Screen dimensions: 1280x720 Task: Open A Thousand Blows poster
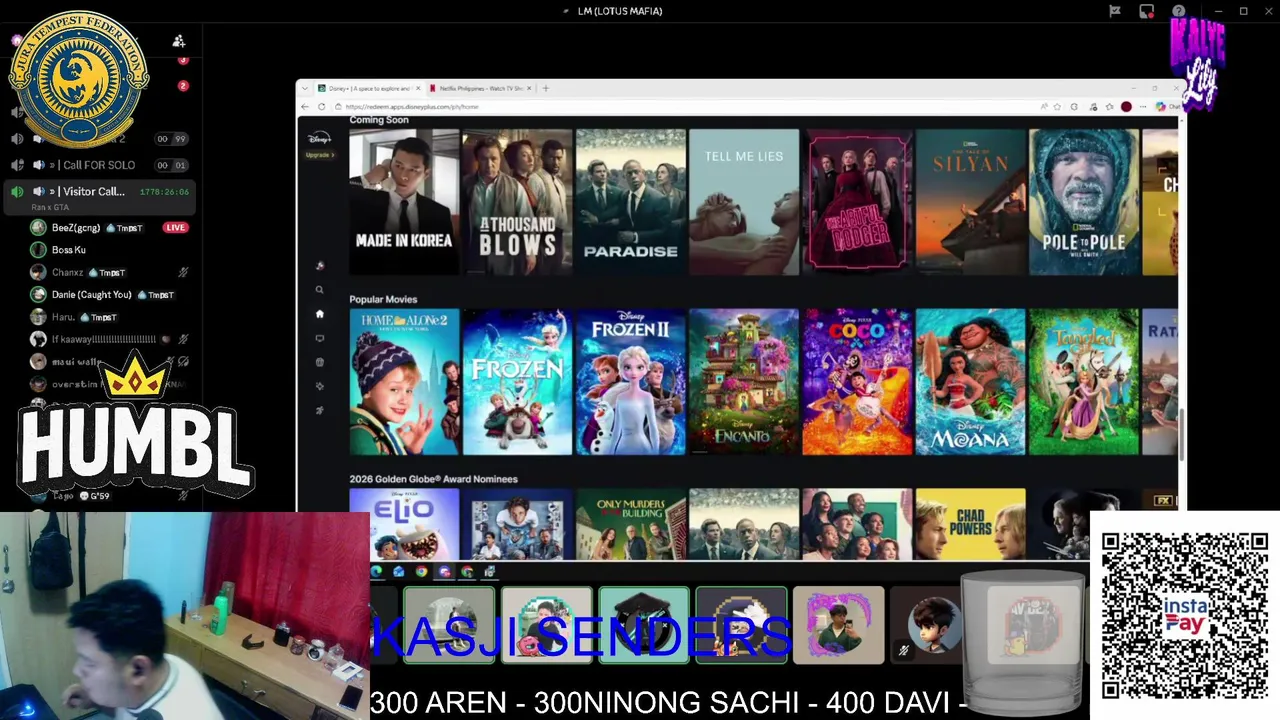click(517, 201)
